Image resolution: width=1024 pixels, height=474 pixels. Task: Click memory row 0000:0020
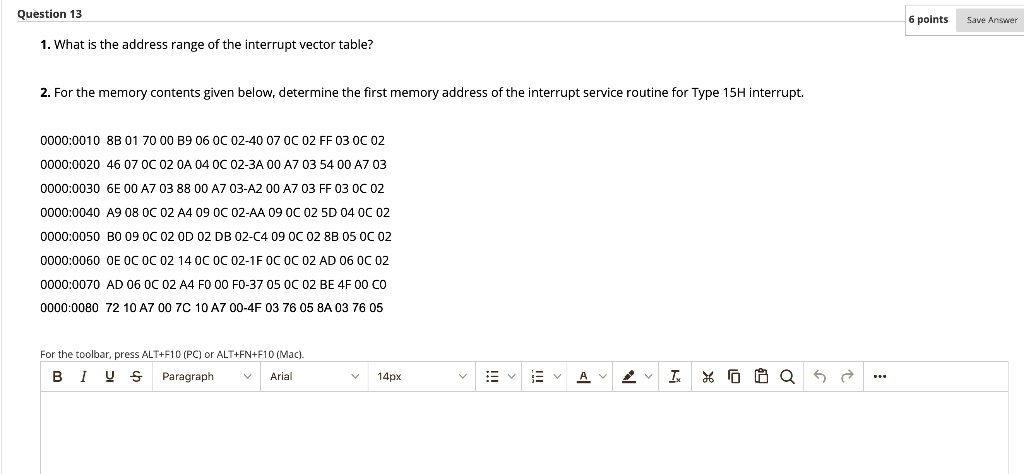213,165
